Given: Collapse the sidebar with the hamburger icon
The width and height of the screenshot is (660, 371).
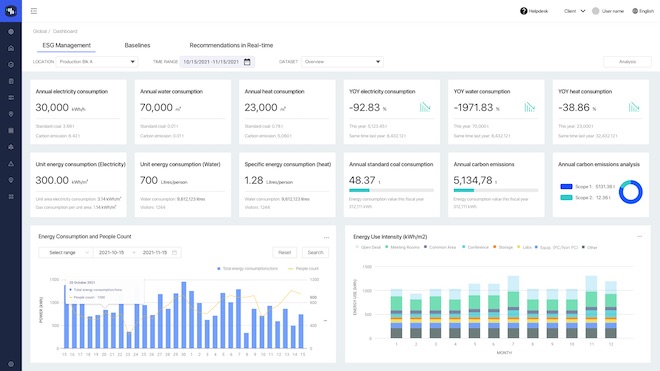Looking at the screenshot, I should coord(34,11).
